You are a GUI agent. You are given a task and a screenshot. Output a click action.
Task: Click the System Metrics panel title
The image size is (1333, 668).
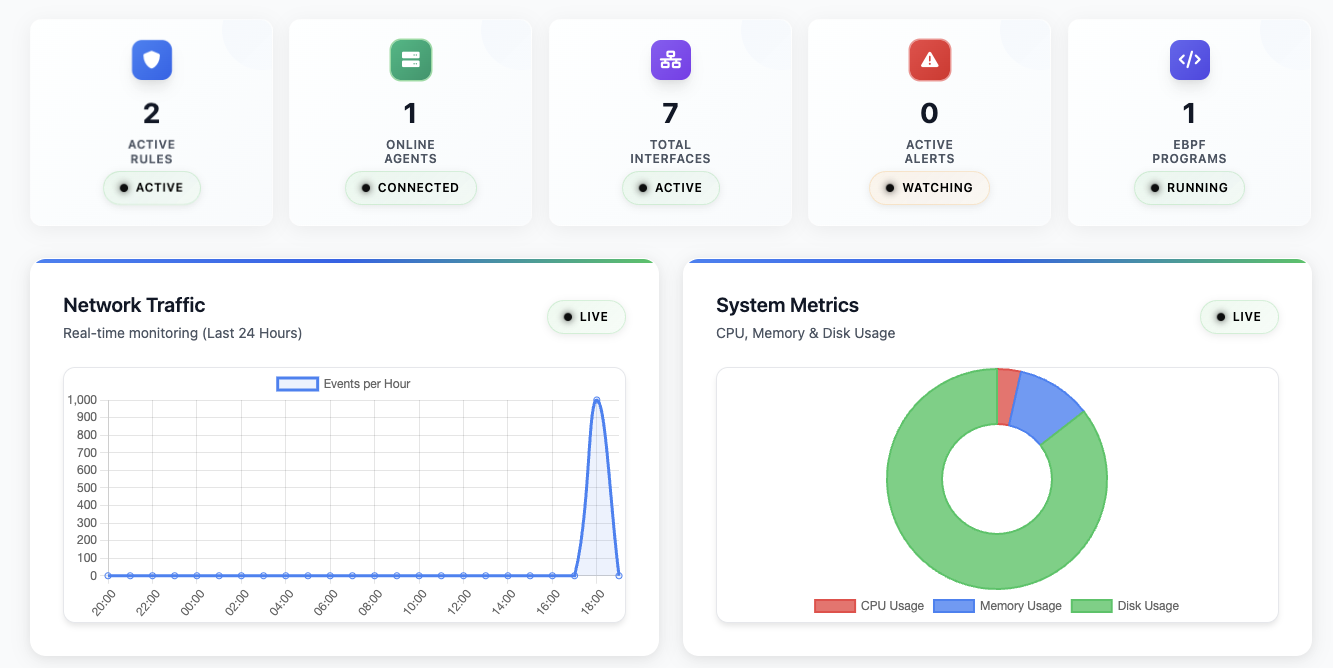(x=786, y=305)
